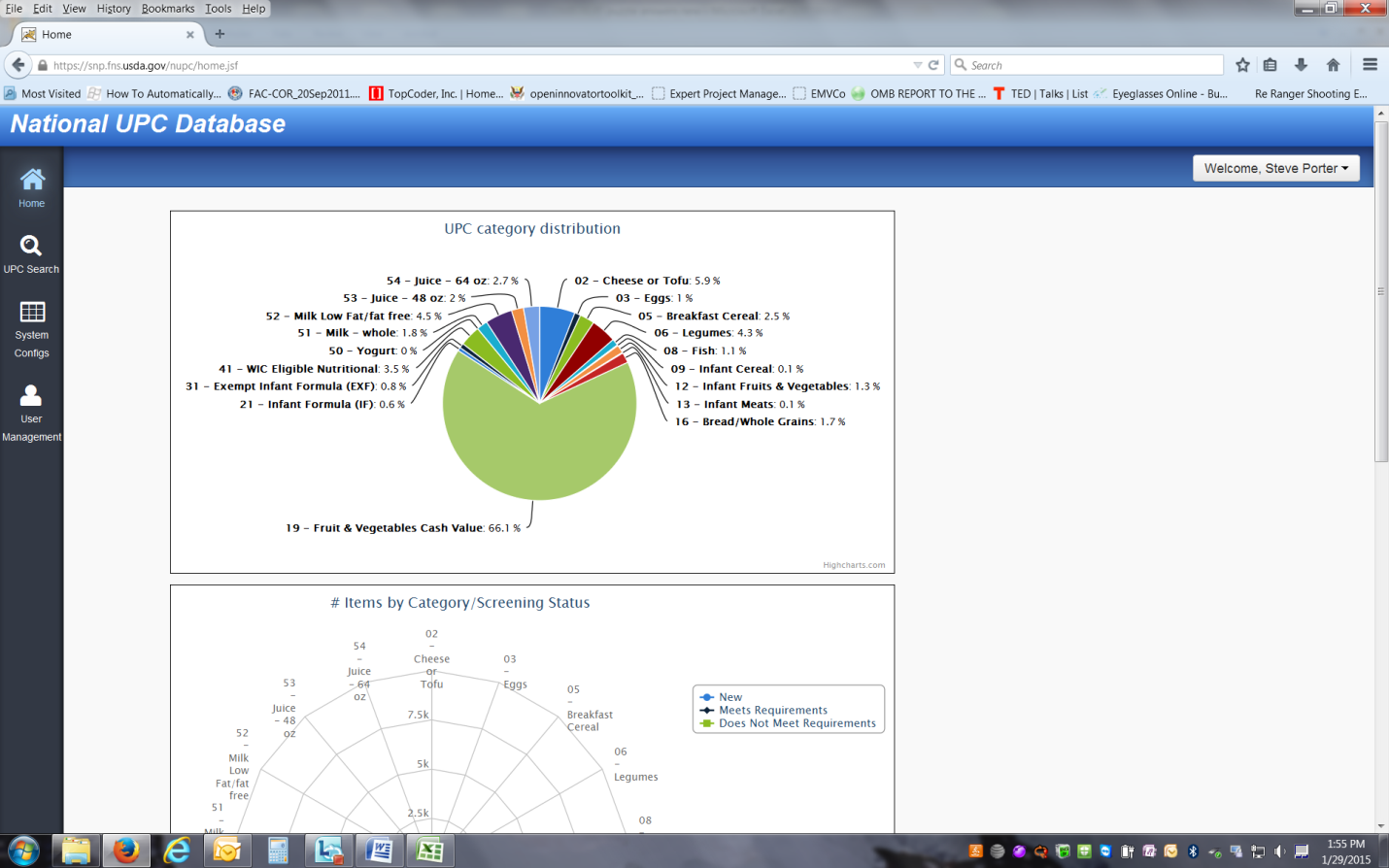Show bookmarks list from the toolbar icon
The width and height of the screenshot is (1389, 868).
coord(1270,65)
